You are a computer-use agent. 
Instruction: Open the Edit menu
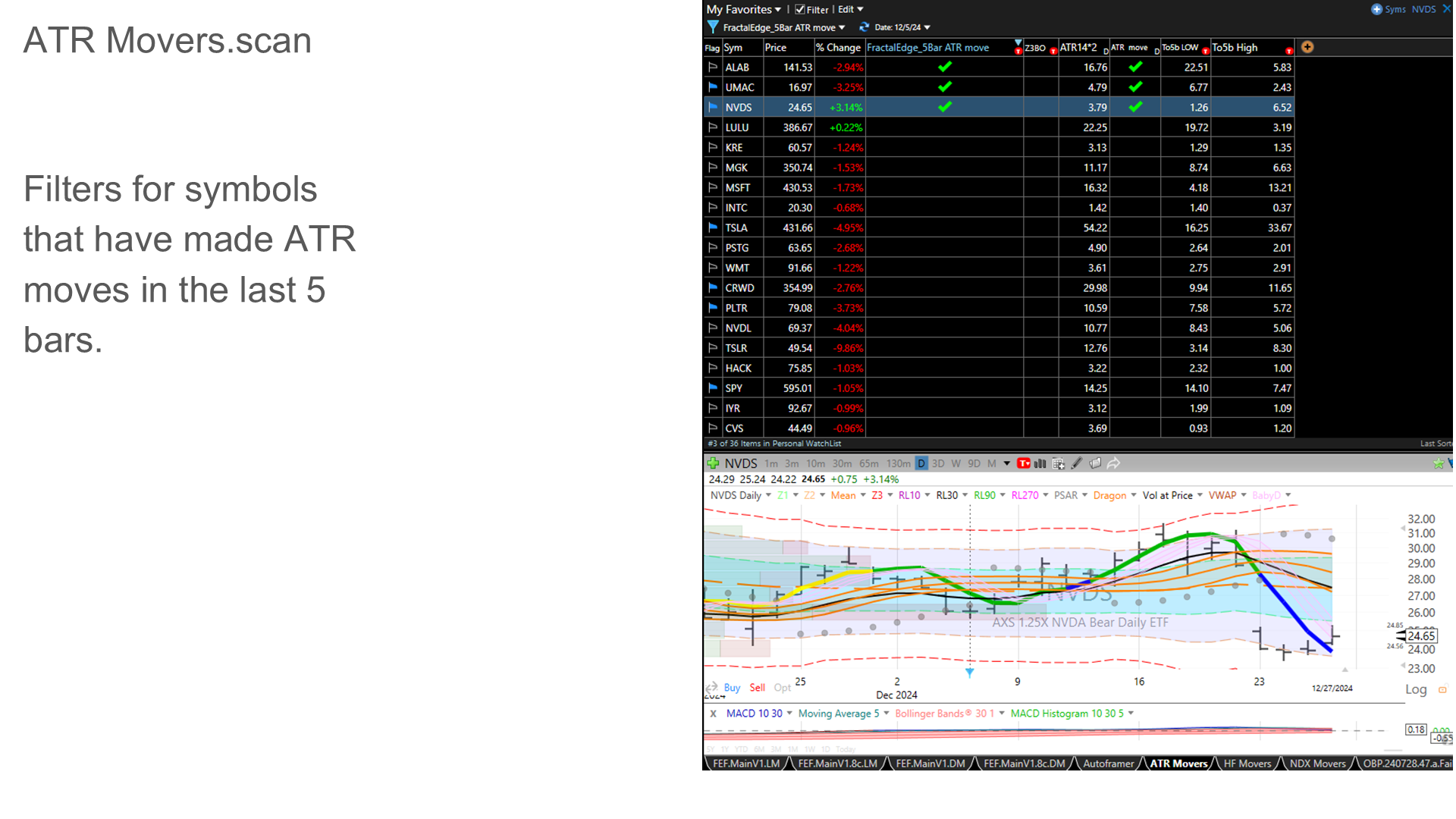coord(847,9)
